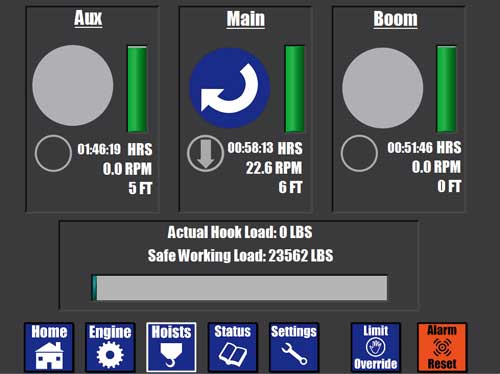Click the Main hoist down-arrow indicator
Screen dimensions: 500x374
click(205, 153)
